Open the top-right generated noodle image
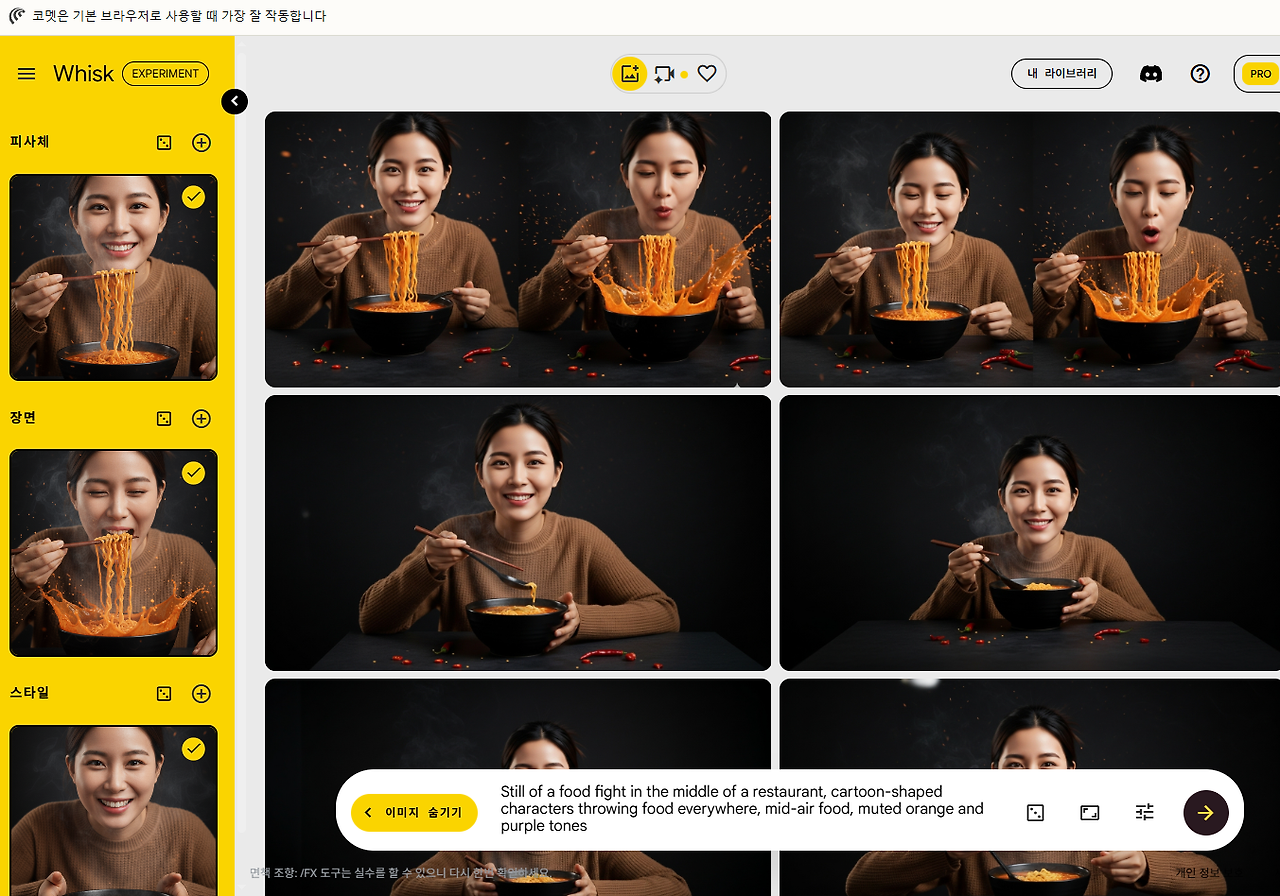 click(1030, 249)
